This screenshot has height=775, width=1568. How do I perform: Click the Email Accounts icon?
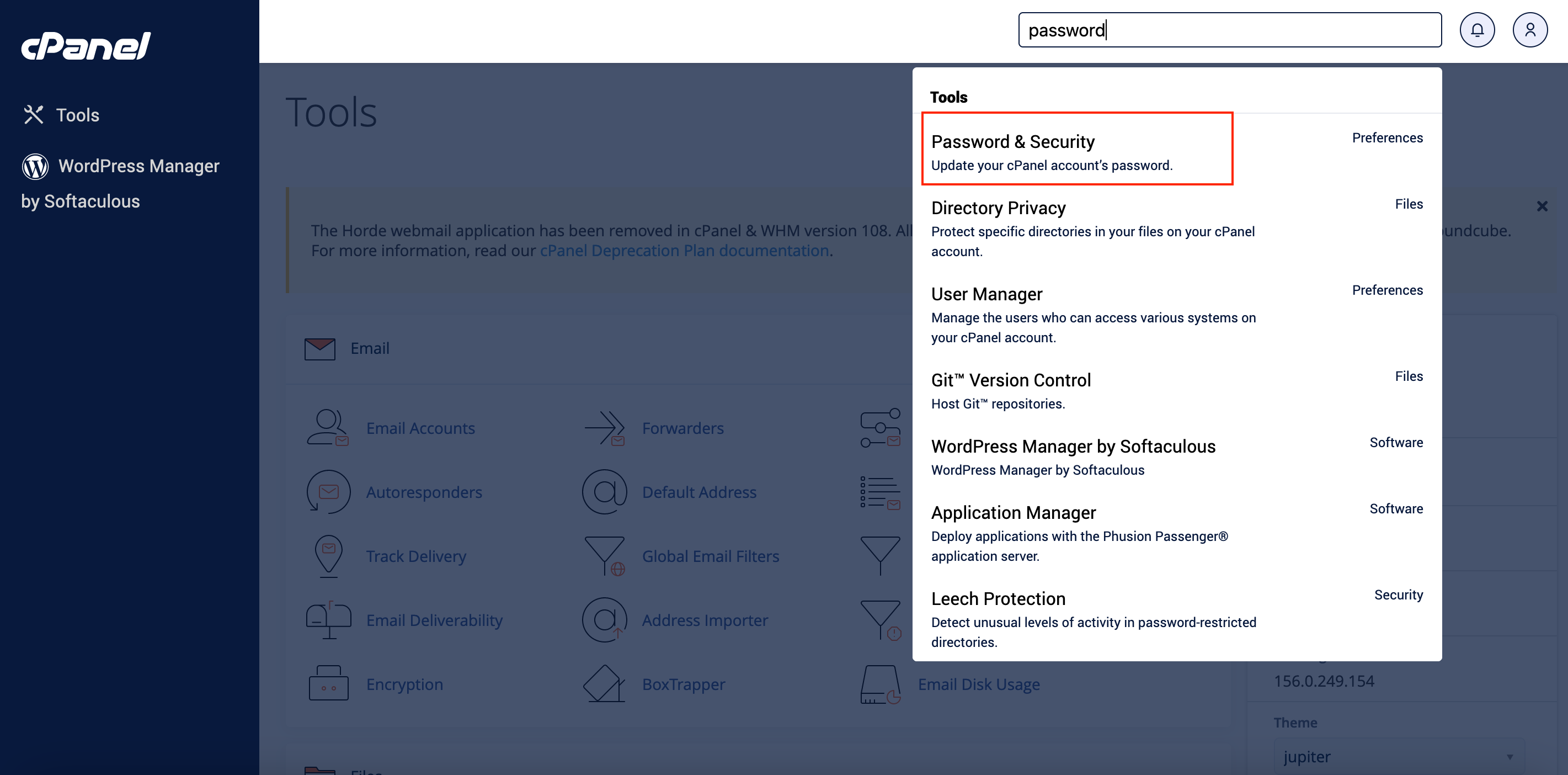[x=328, y=428]
